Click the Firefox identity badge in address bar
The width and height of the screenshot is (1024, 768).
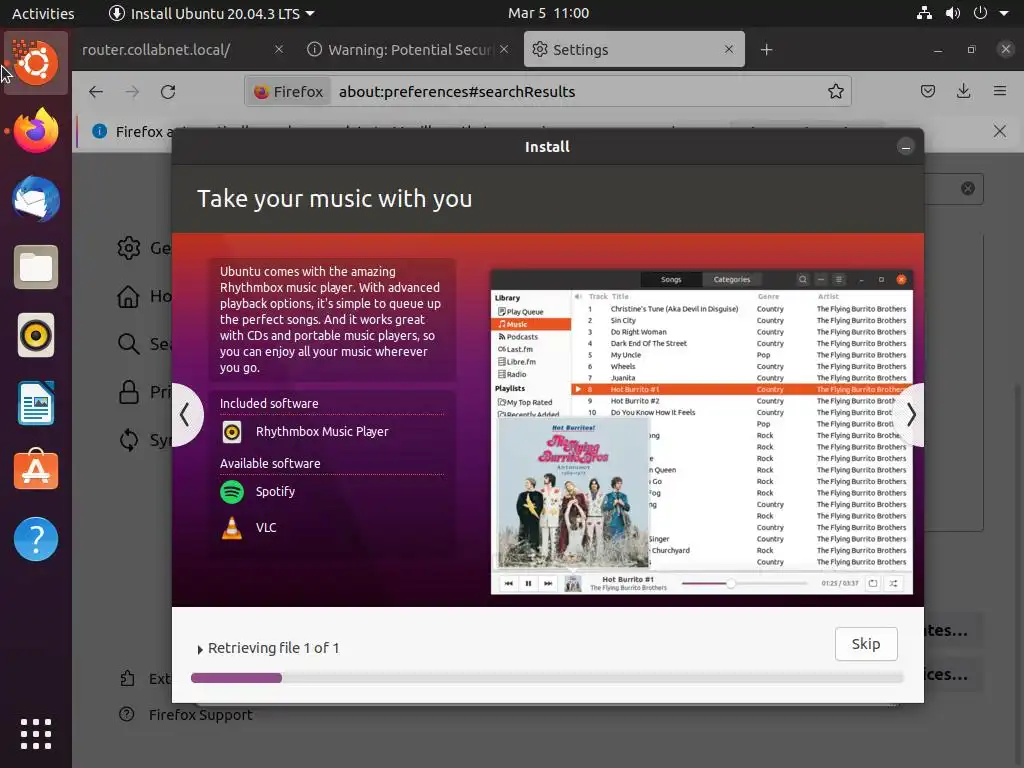(289, 91)
